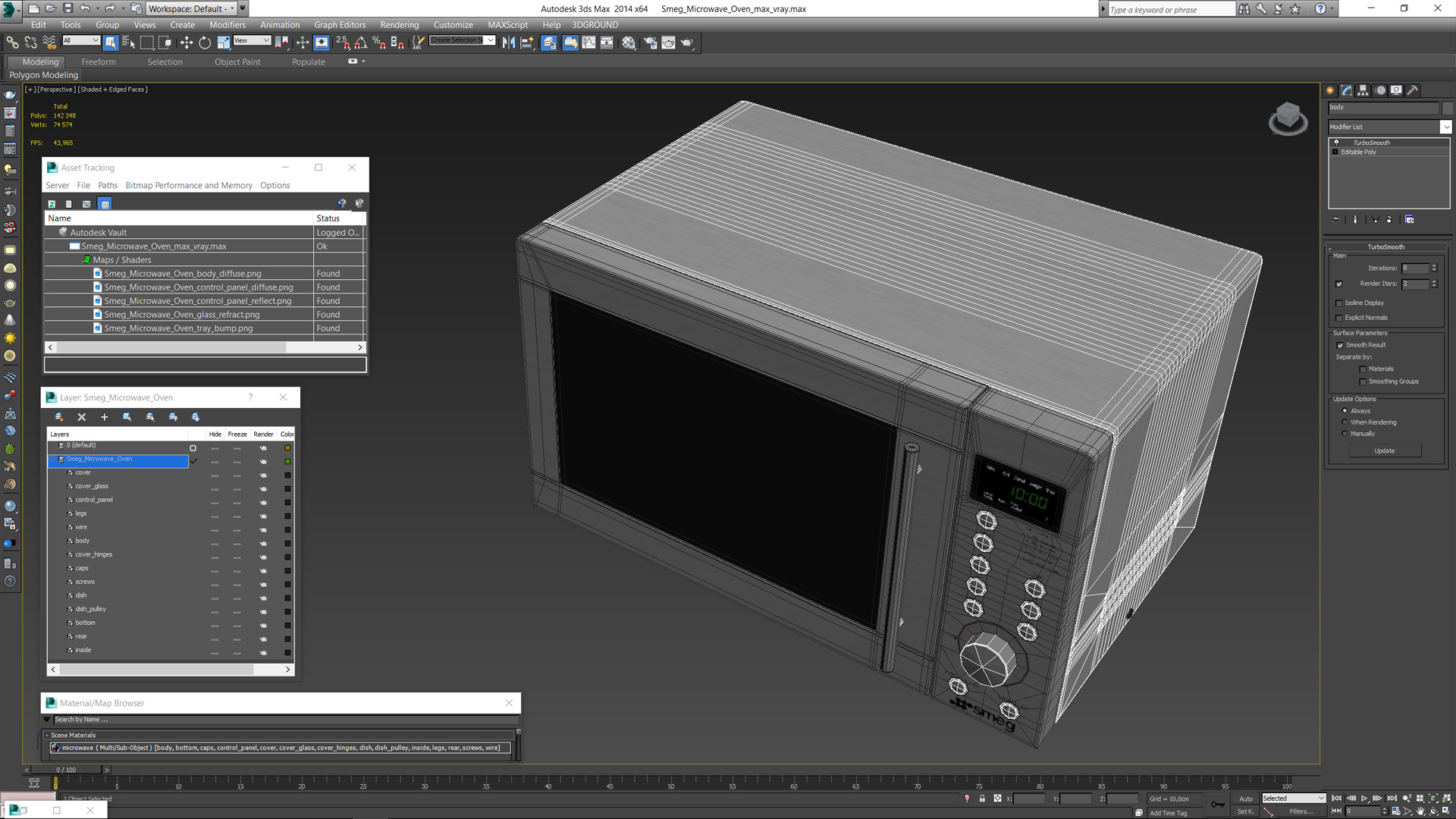Open Paths menu in Asset Tracking
The image size is (1456, 819).
tap(108, 186)
